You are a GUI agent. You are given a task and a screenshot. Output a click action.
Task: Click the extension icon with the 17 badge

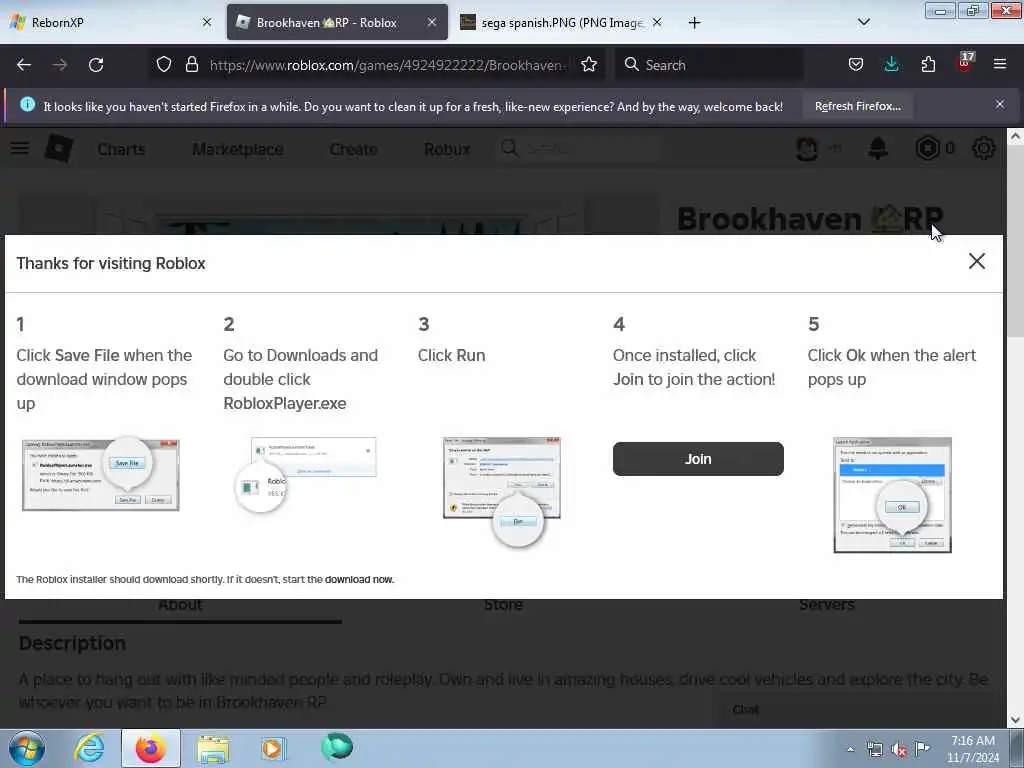click(965, 63)
